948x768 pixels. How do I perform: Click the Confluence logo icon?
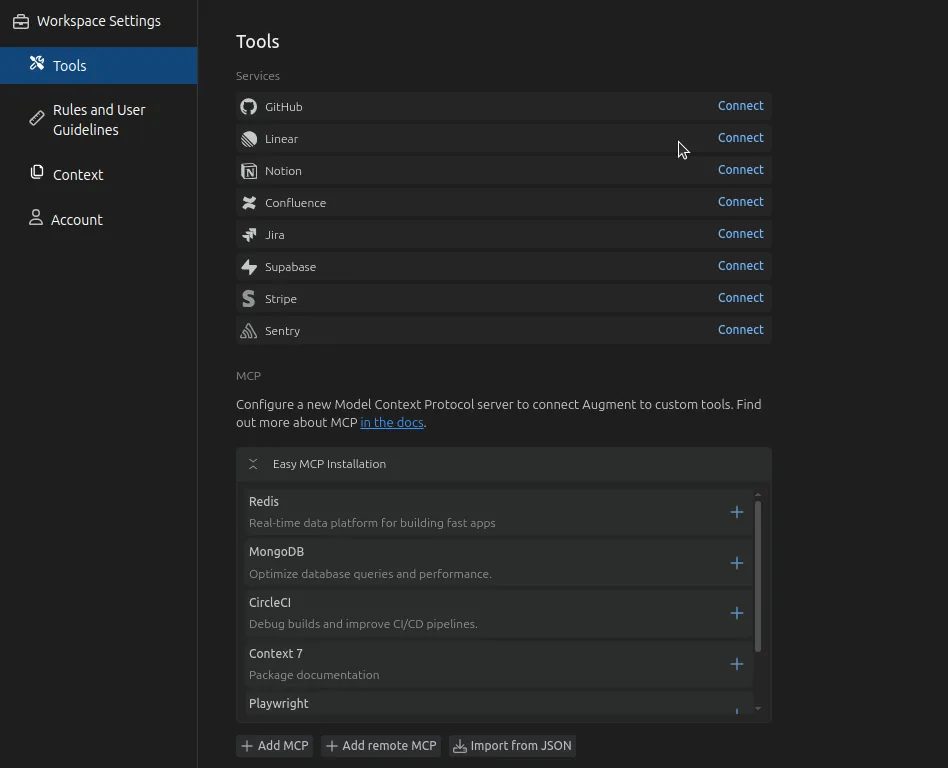(x=248, y=203)
